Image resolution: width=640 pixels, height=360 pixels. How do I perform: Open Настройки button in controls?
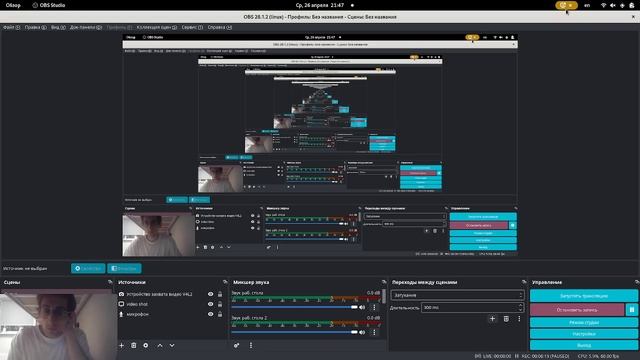584,334
